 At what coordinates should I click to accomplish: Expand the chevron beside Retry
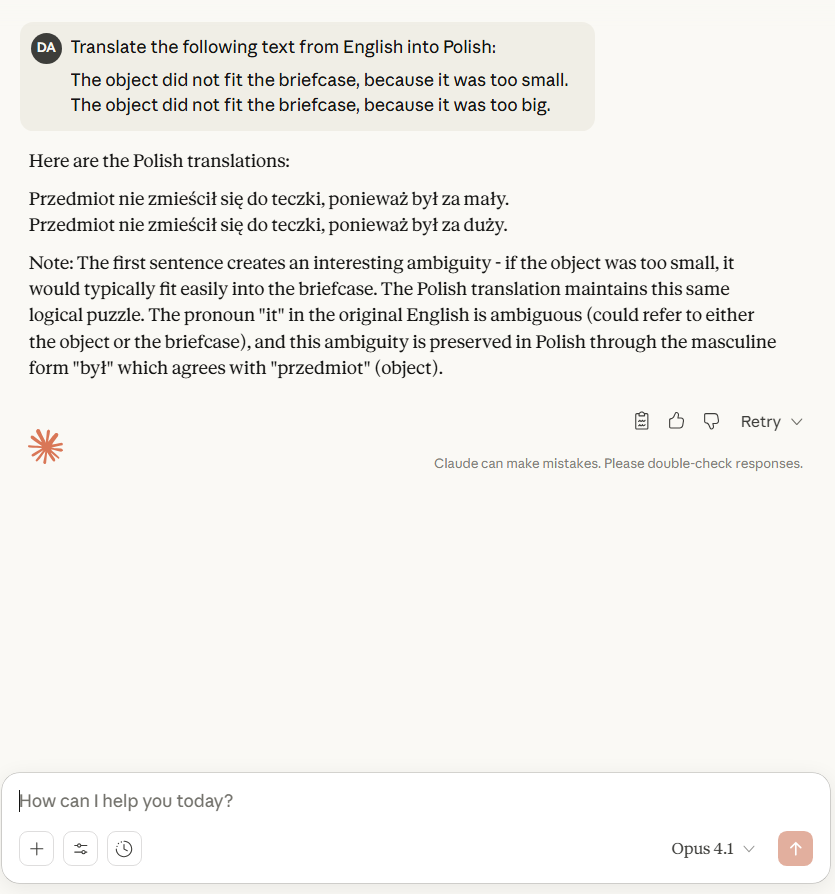[x=797, y=421]
